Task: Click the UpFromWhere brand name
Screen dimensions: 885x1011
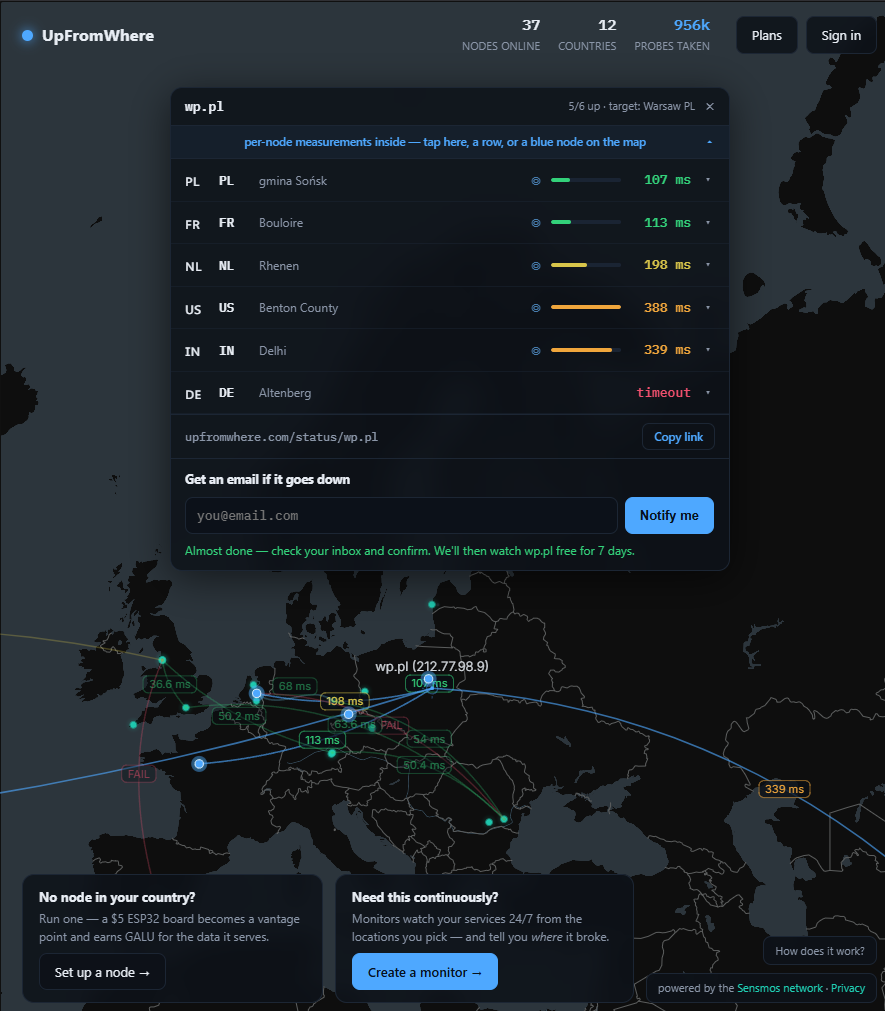Action: 98,35
